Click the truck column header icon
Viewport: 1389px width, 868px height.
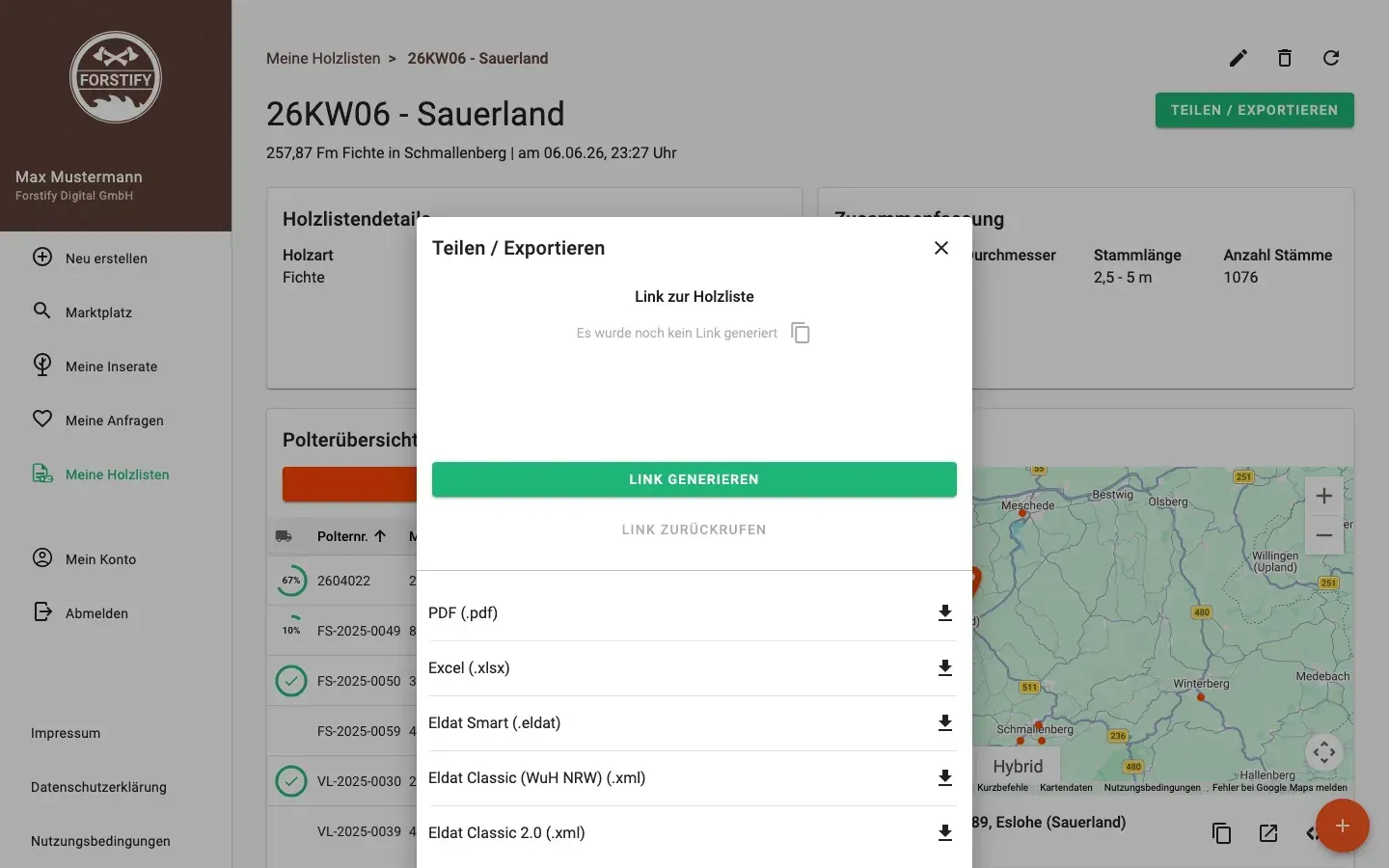(284, 536)
